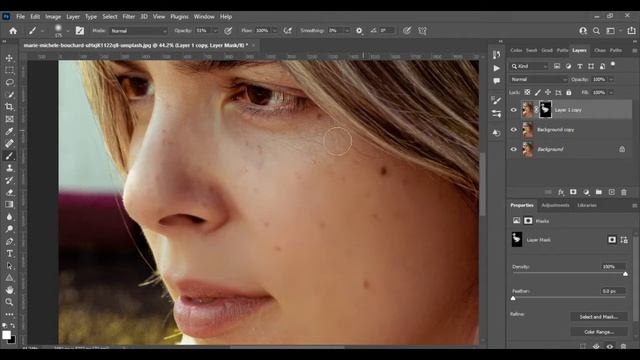Click the foreground color swatch
The height and width of the screenshot is (360, 640).
point(6,335)
